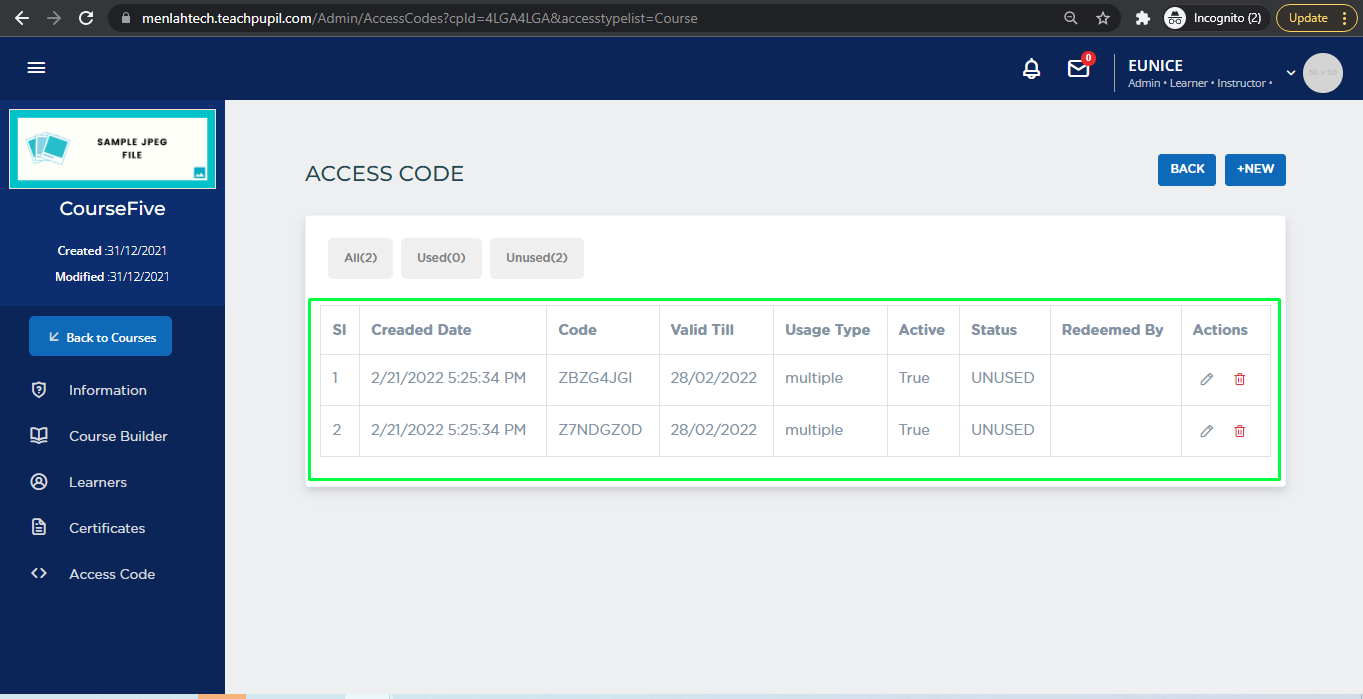Delete access code ZBZG4JGI with trash icon

tap(1240, 379)
